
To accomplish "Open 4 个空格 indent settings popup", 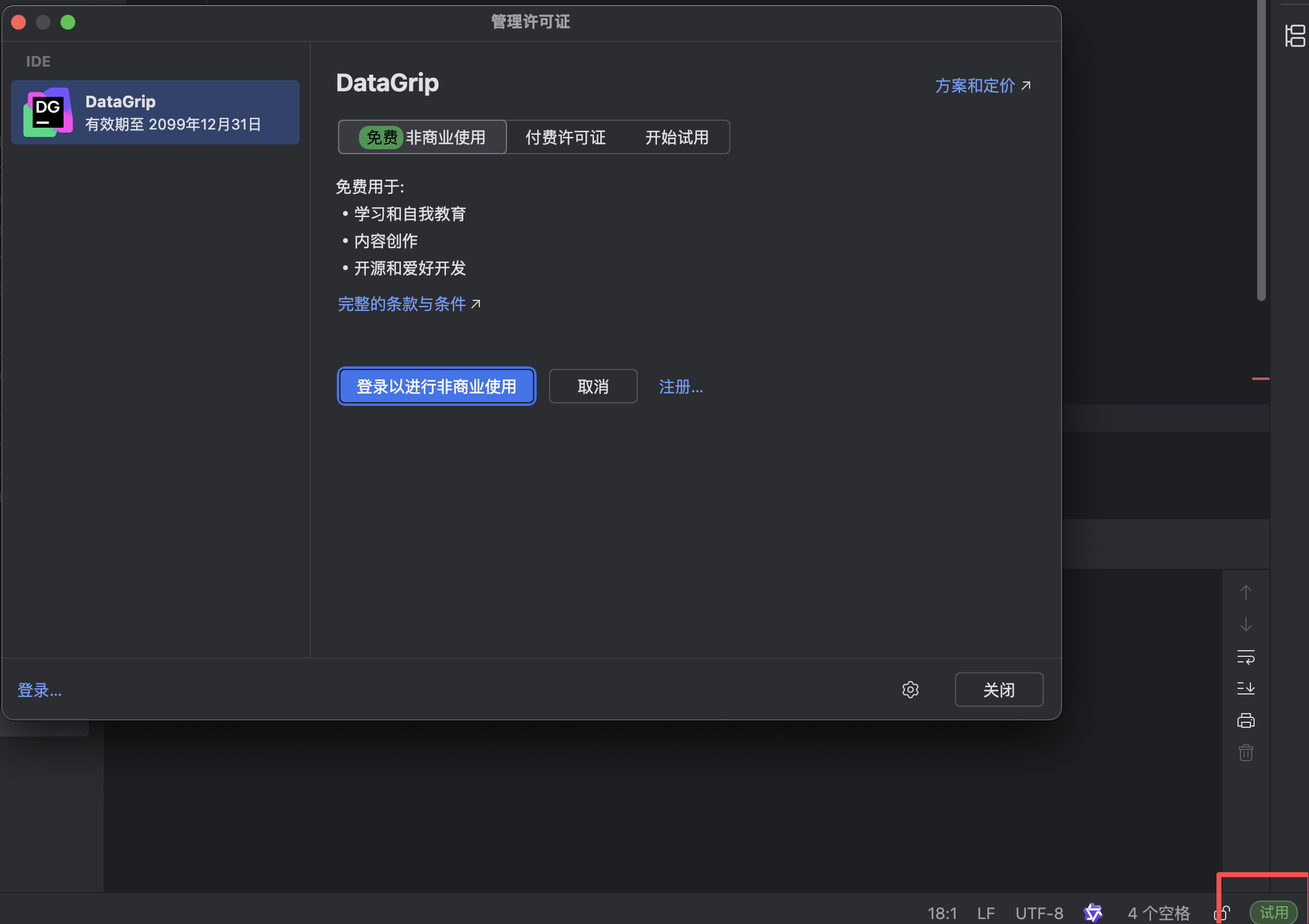I will (1158, 913).
